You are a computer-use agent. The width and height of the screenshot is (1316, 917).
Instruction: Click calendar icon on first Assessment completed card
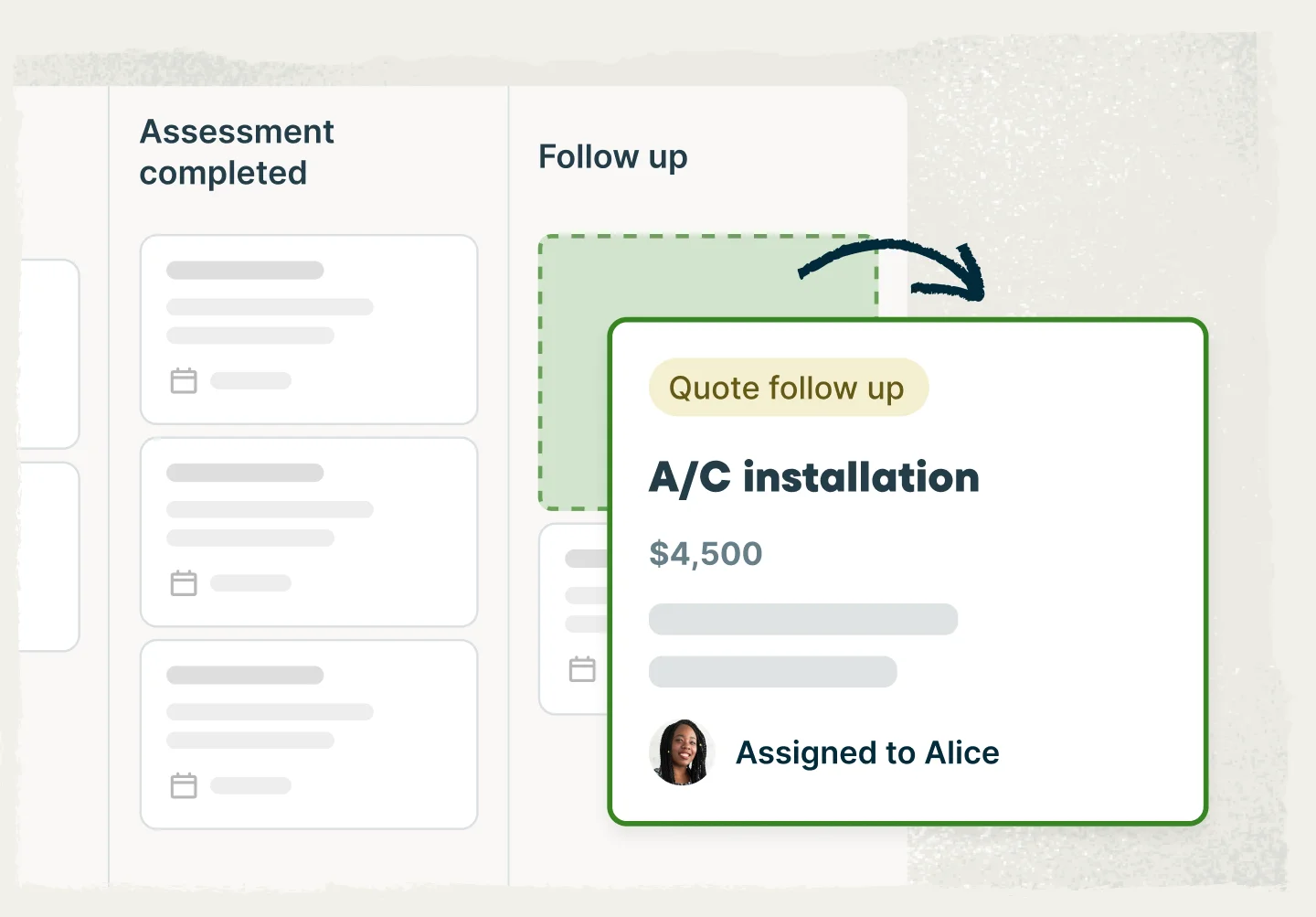pos(184,380)
